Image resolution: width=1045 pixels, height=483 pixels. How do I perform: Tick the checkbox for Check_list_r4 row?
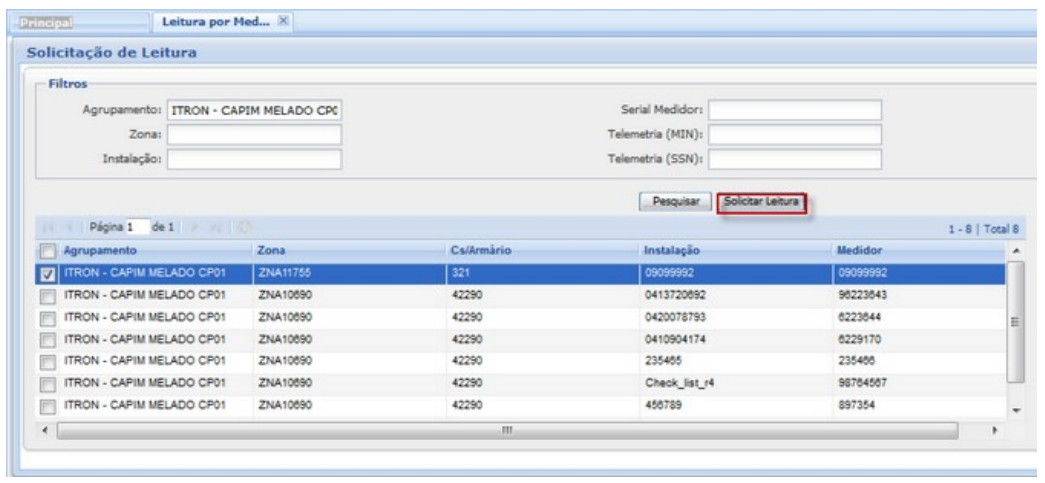coord(47,382)
